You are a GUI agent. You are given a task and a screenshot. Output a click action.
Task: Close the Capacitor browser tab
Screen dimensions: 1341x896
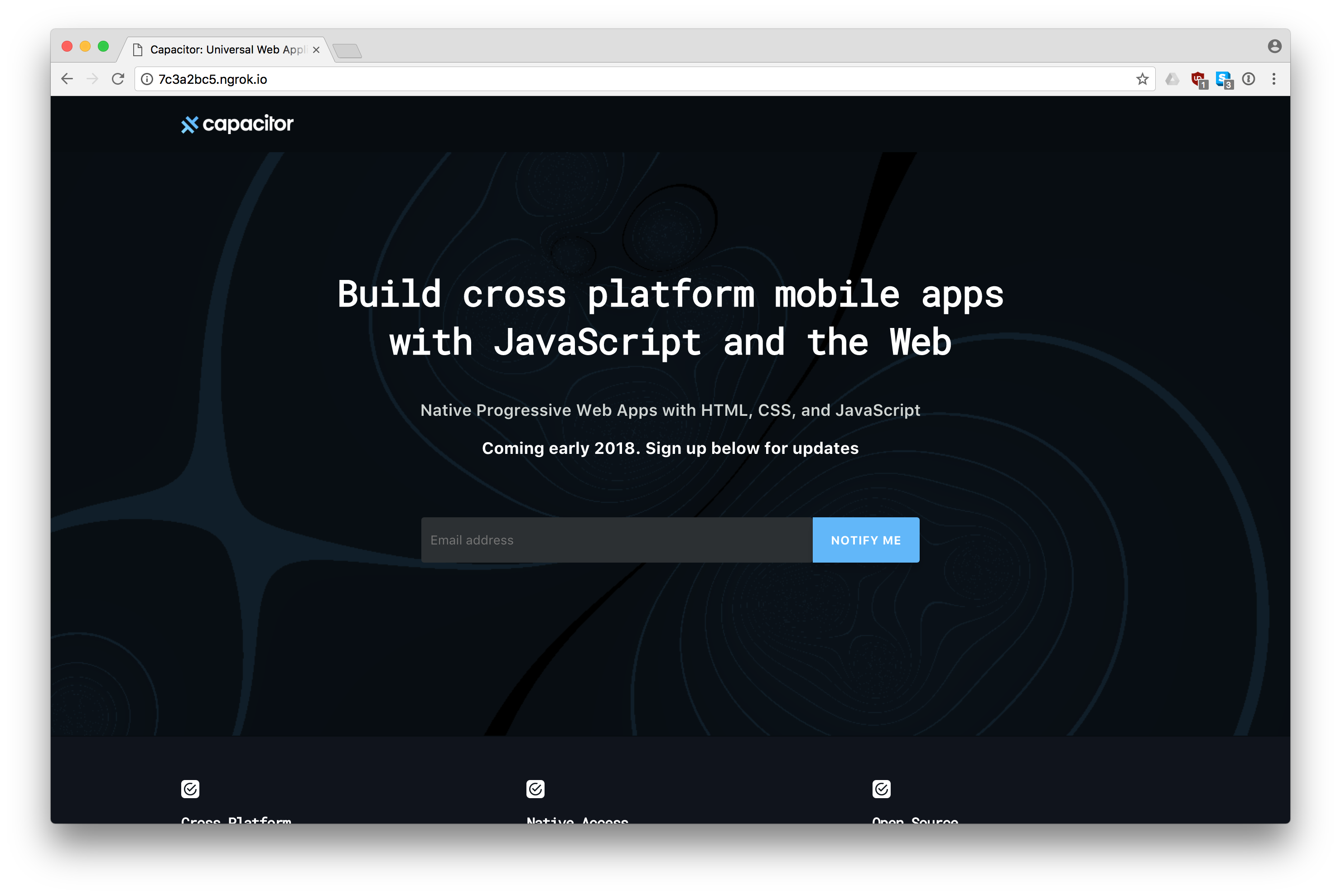[x=316, y=50]
